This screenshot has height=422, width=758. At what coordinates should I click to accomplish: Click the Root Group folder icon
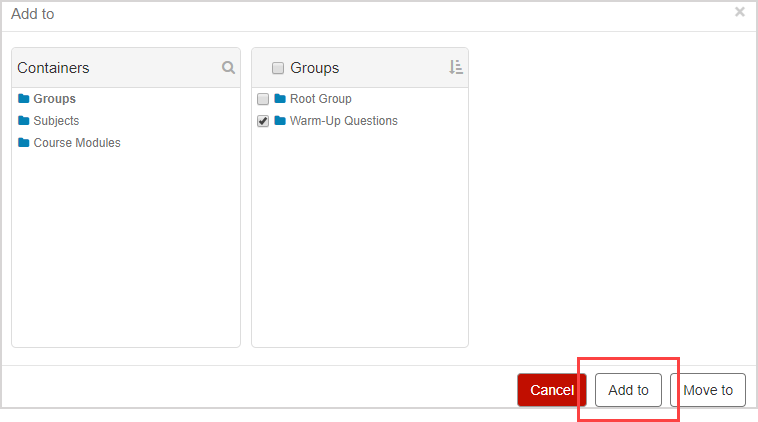coord(280,99)
